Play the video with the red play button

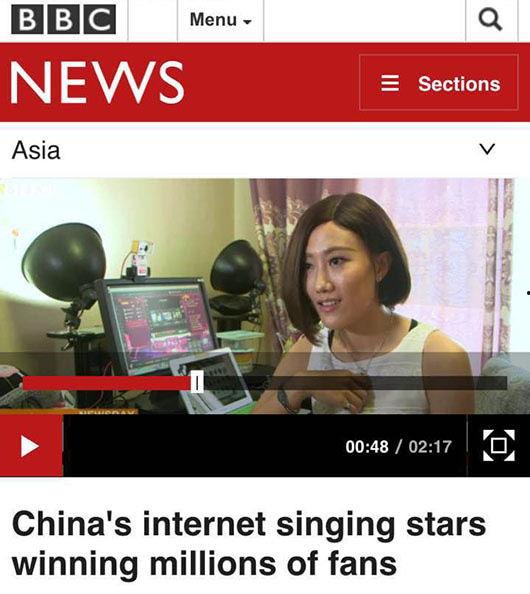click(31, 446)
